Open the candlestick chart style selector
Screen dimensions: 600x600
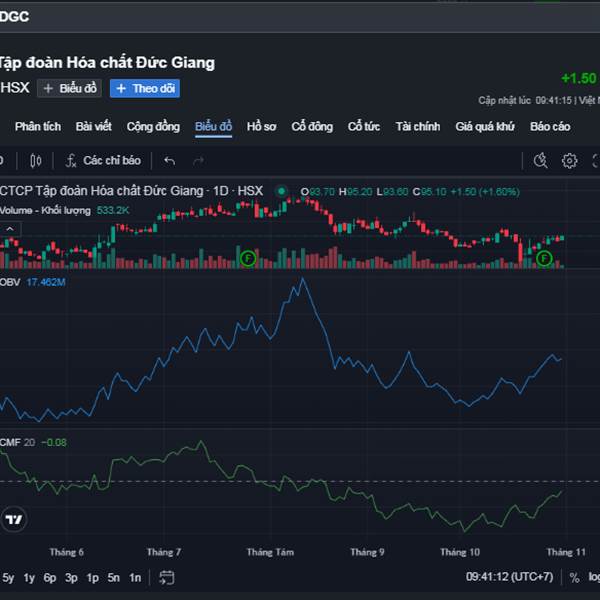coord(36,161)
